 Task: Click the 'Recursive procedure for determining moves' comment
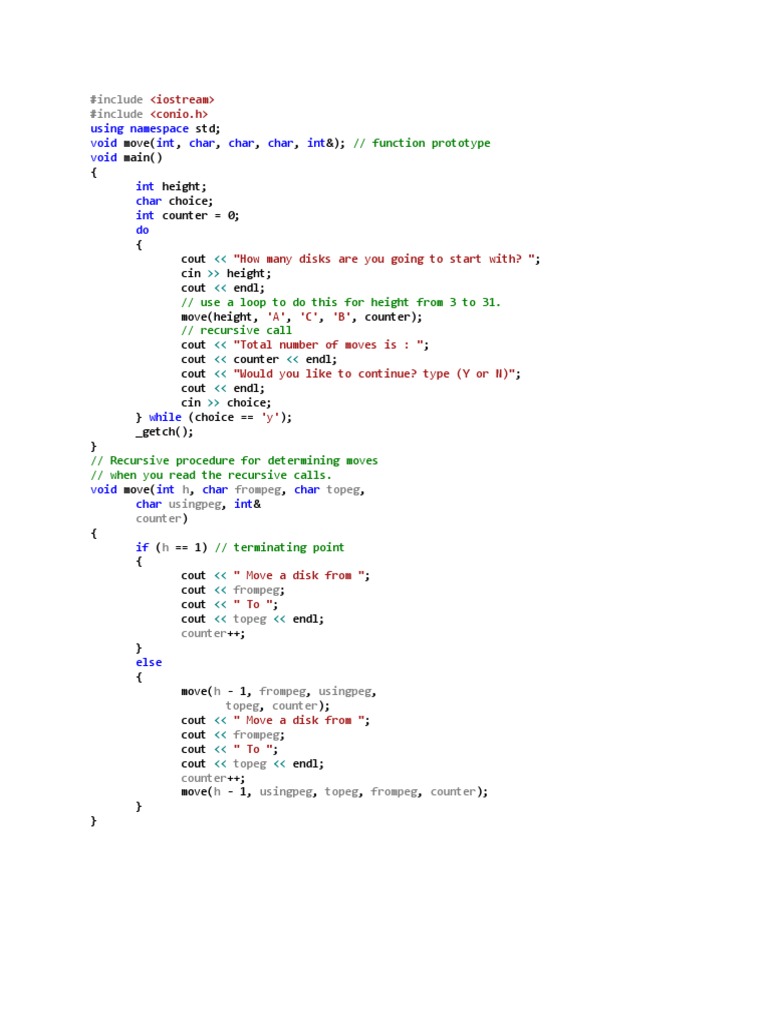(x=234, y=460)
